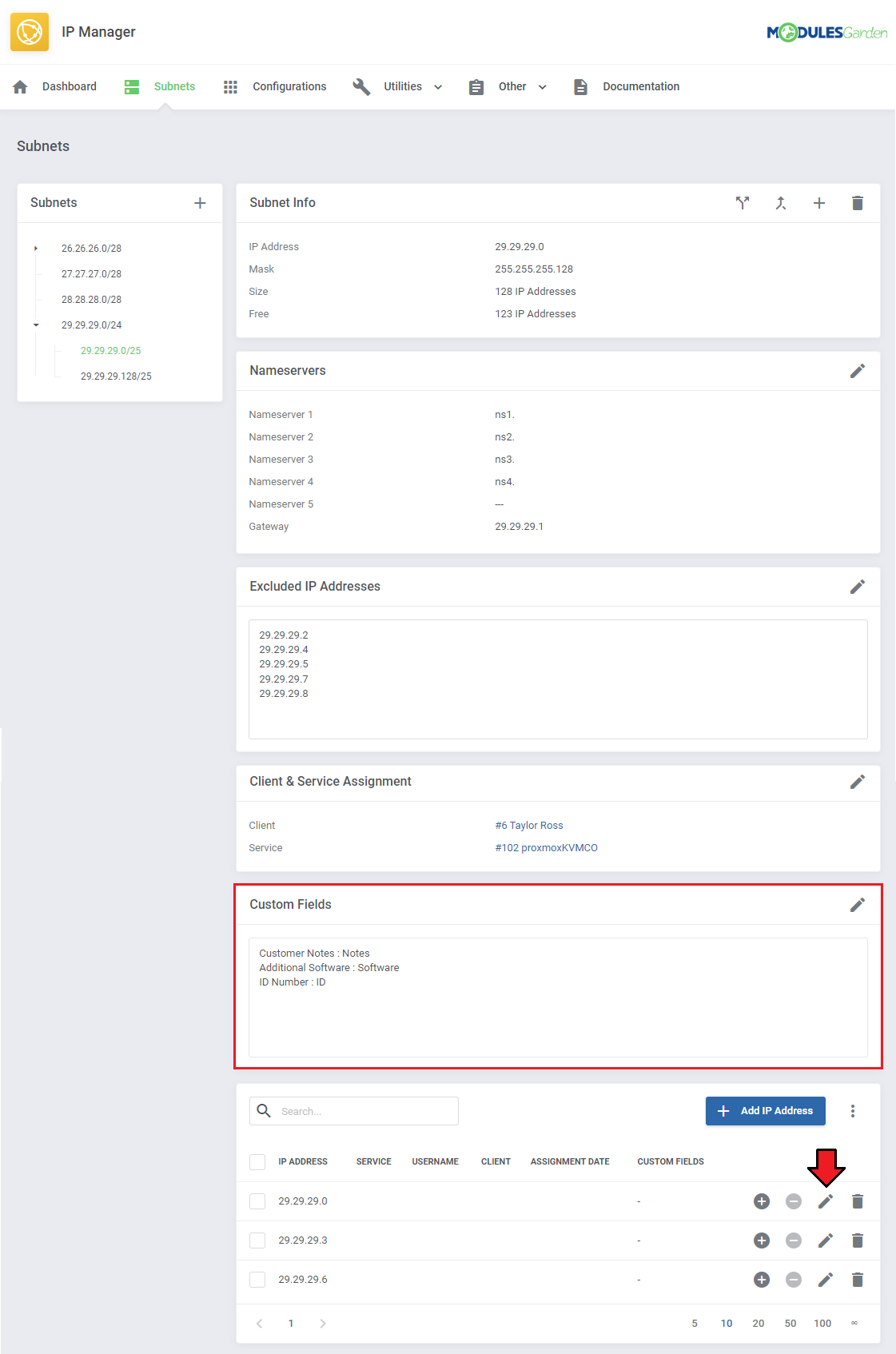
Task: Open client link #6 Taylor Ross
Action: (x=529, y=826)
